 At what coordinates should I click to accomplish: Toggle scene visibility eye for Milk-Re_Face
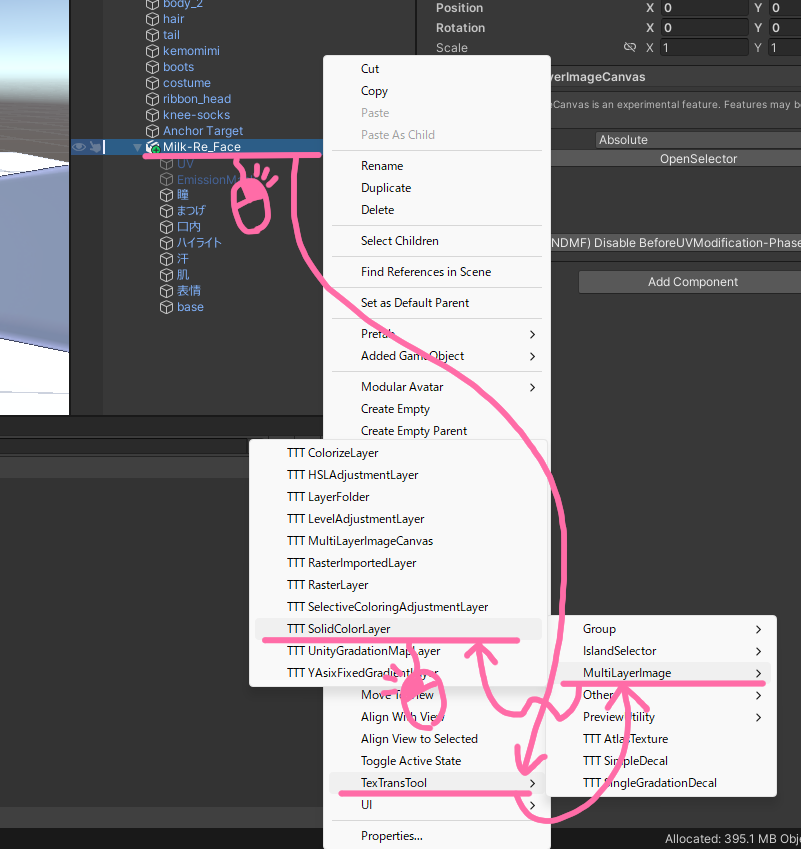point(78,146)
